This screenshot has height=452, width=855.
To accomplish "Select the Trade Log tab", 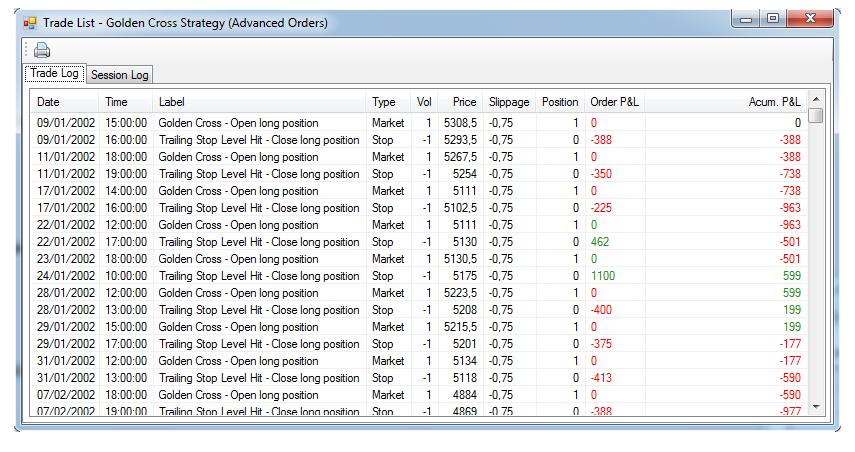I will point(55,74).
